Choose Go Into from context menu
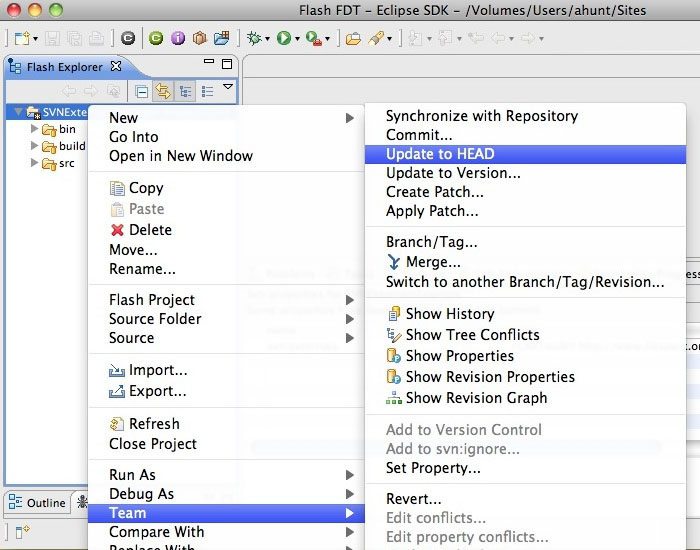The image size is (700, 550). coord(226,137)
